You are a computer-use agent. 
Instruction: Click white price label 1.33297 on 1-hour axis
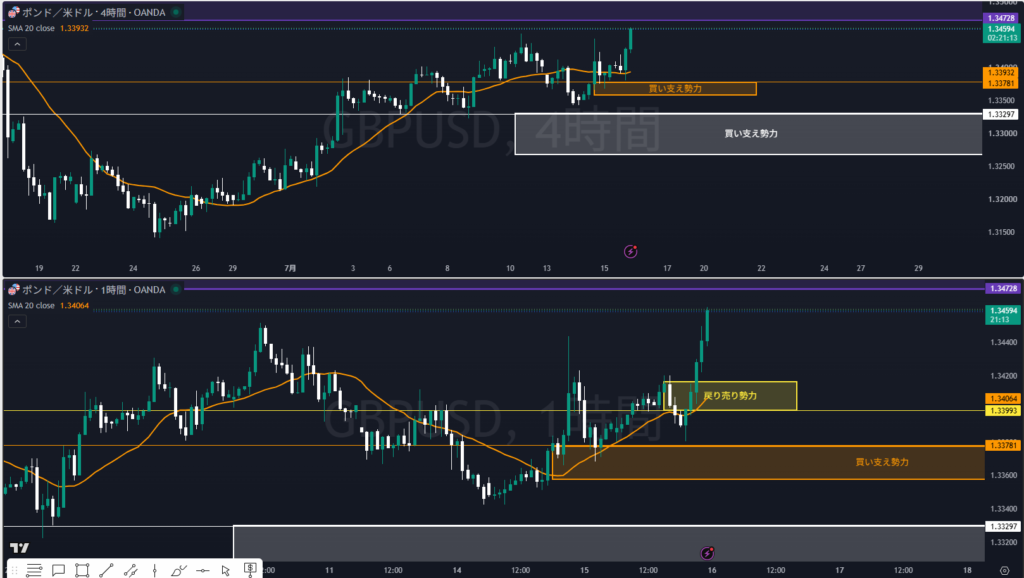(1002, 526)
